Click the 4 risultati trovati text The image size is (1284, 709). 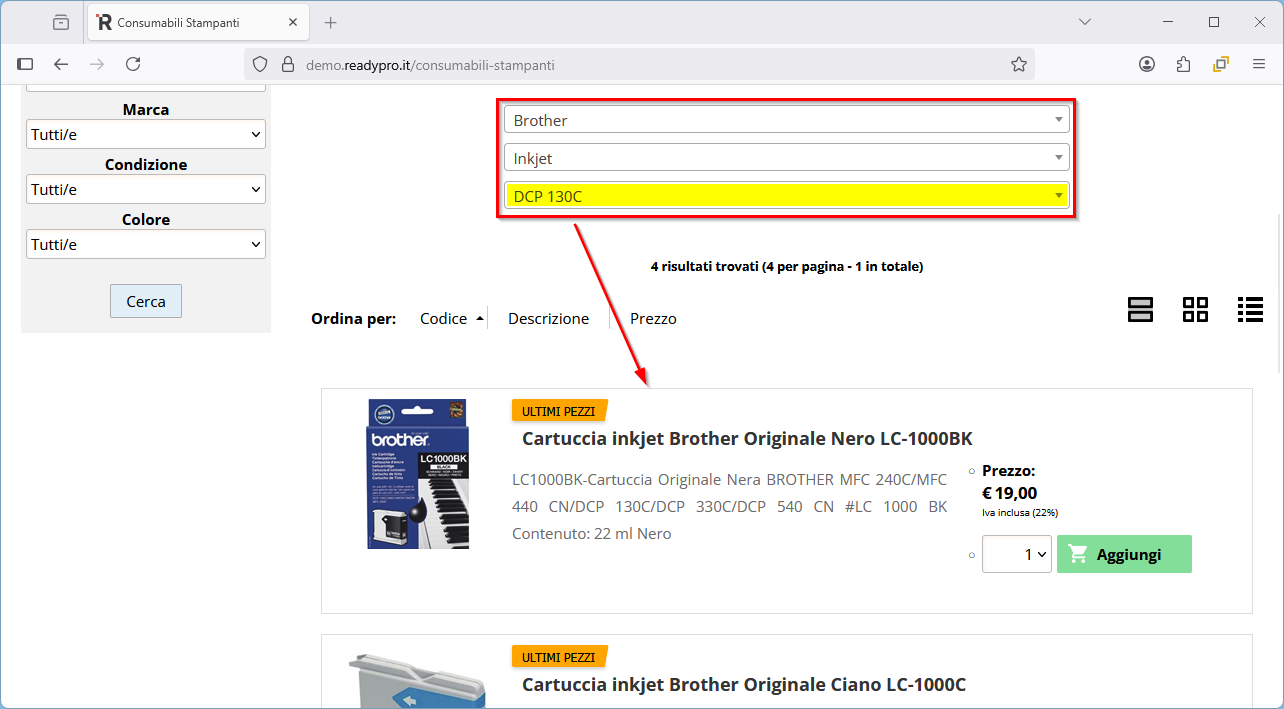(x=786, y=267)
